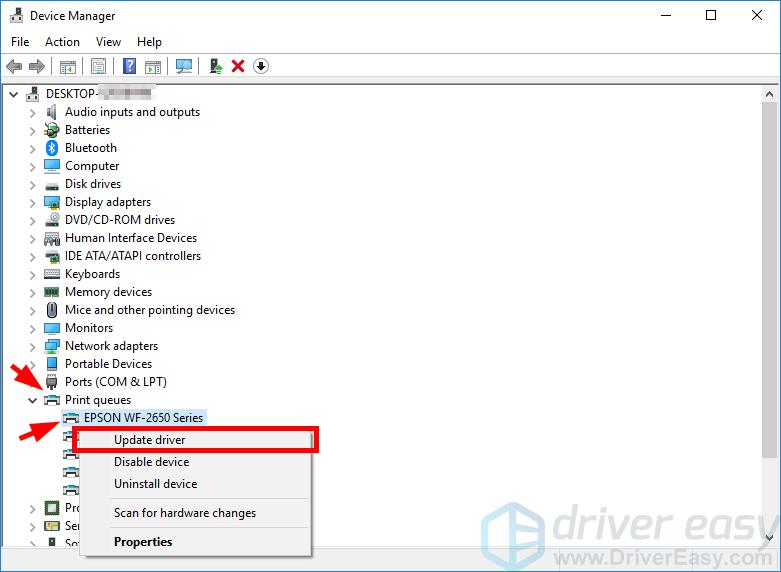Viewport: 781px width, 572px height.
Task: Expand Display adapters category
Action: click(32, 203)
